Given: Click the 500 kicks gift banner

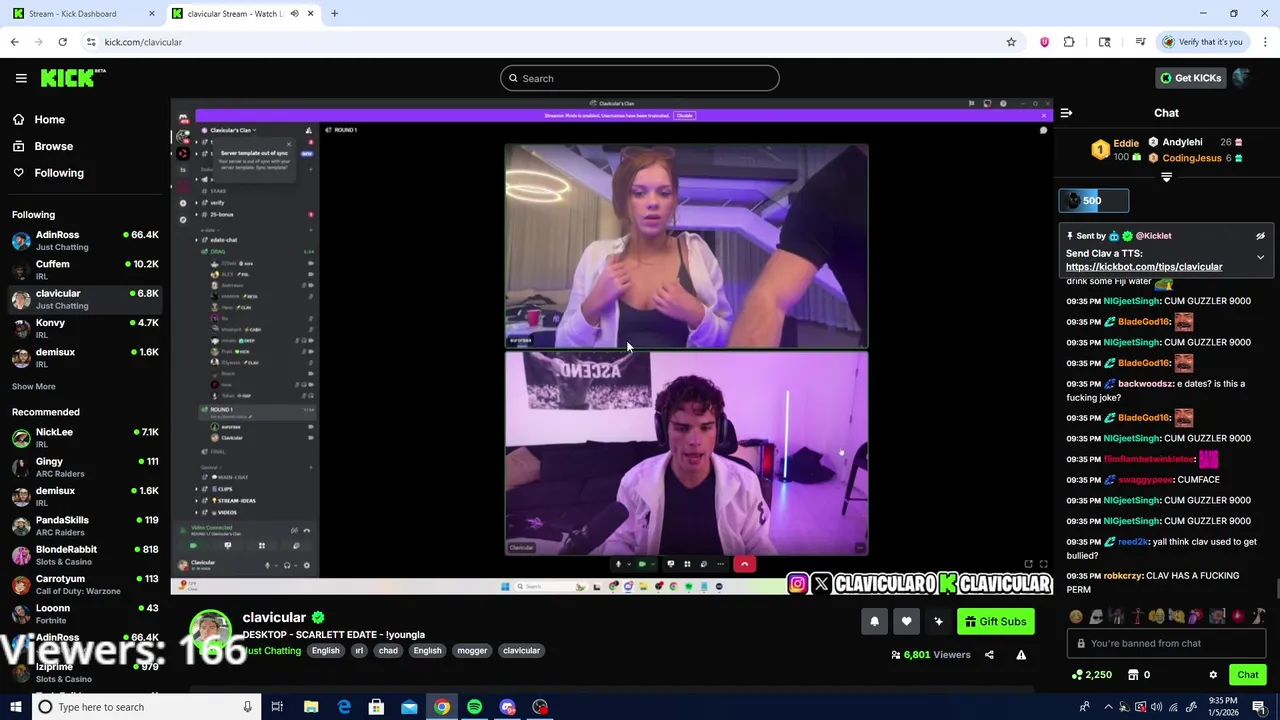Looking at the screenshot, I should [x=1094, y=201].
